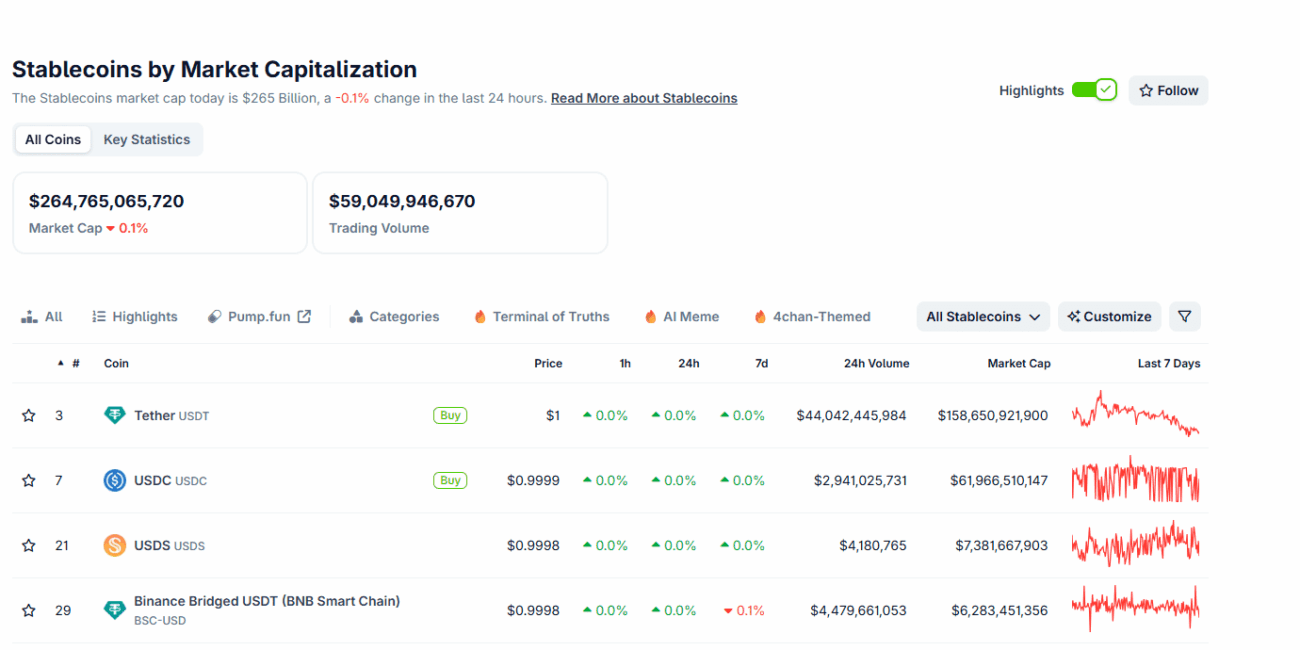Open the filter funnel icon button
This screenshot has width=1300, height=650.
pyautogui.click(x=1185, y=316)
